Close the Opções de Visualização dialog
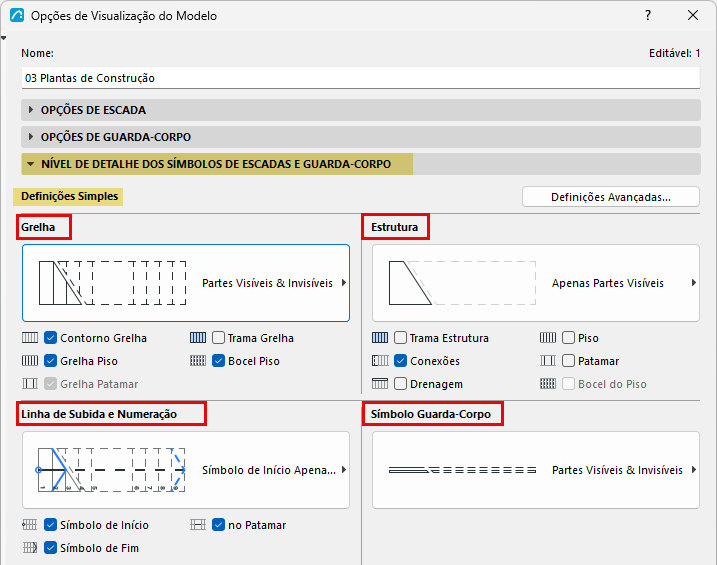This screenshot has height=565, width=717. pyautogui.click(x=693, y=16)
